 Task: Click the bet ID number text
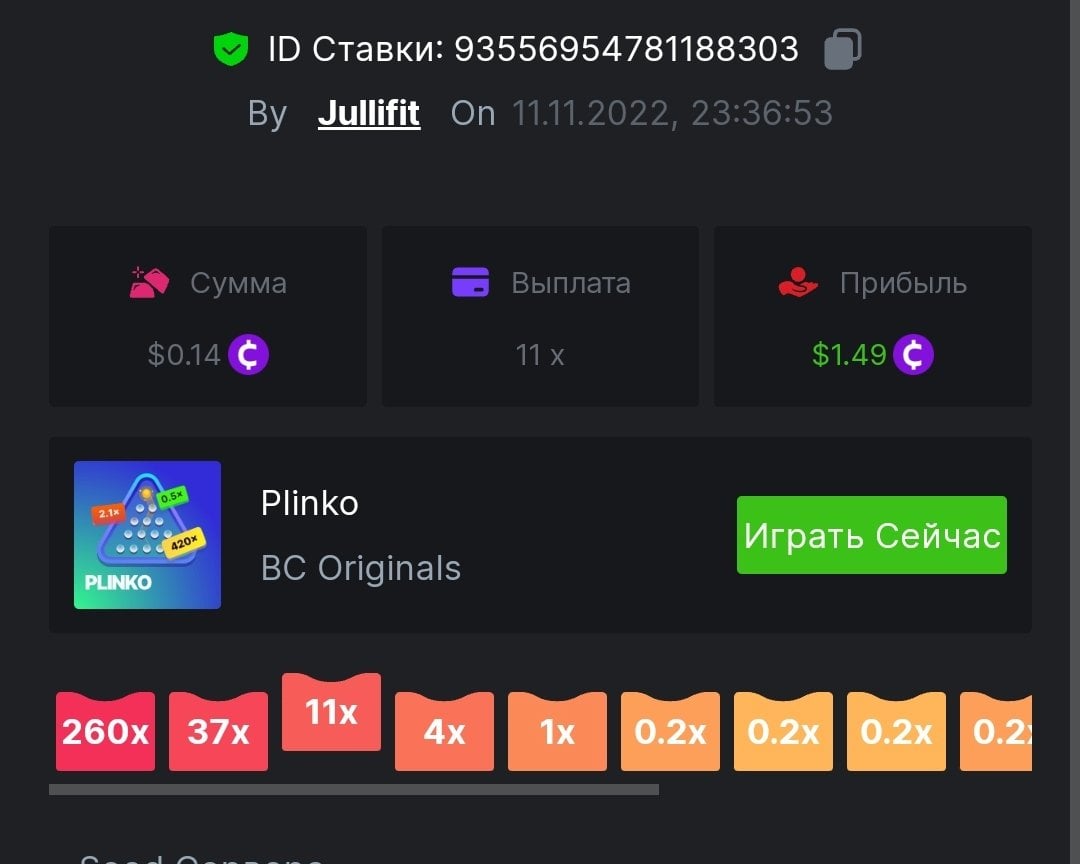pyautogui.click(x=626, y=49)
